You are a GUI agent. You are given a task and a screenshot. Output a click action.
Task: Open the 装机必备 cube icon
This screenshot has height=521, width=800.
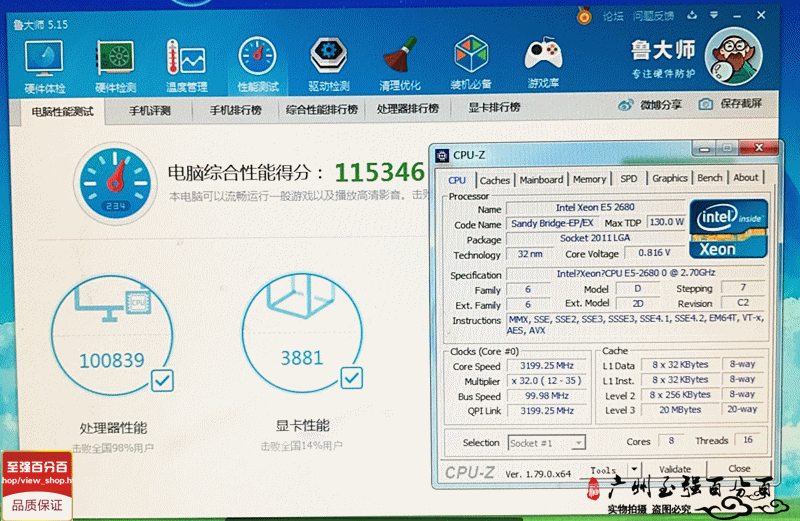[471, 62]
